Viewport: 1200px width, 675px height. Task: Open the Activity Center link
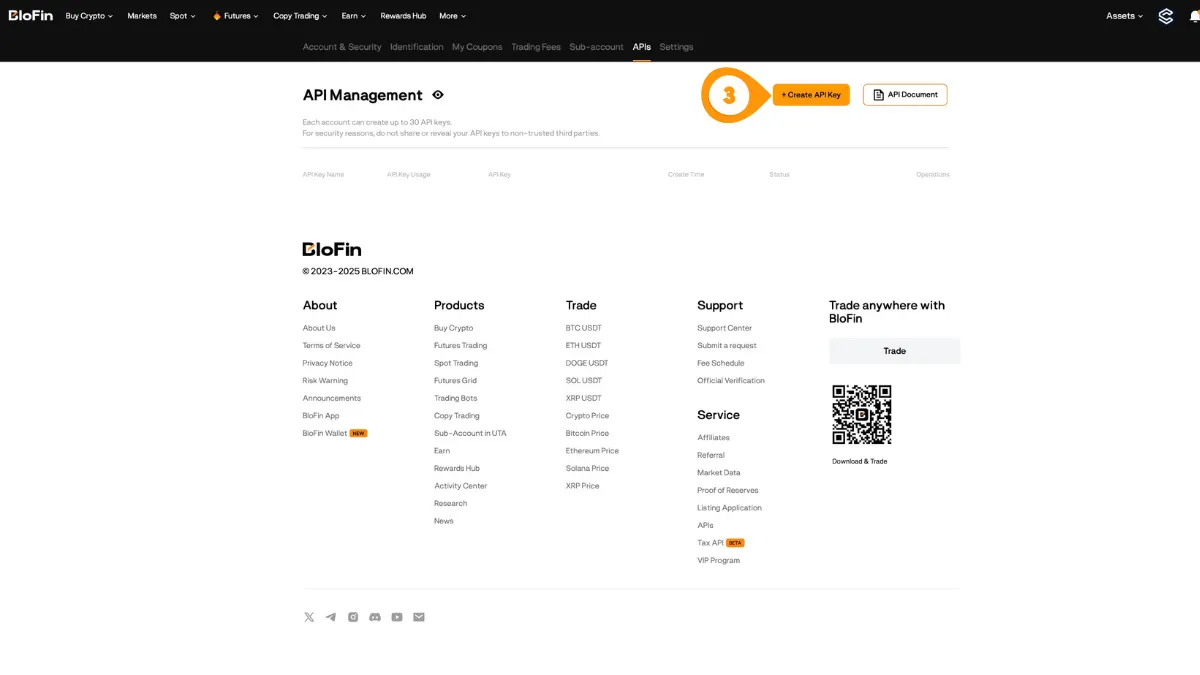click(461, 486)
